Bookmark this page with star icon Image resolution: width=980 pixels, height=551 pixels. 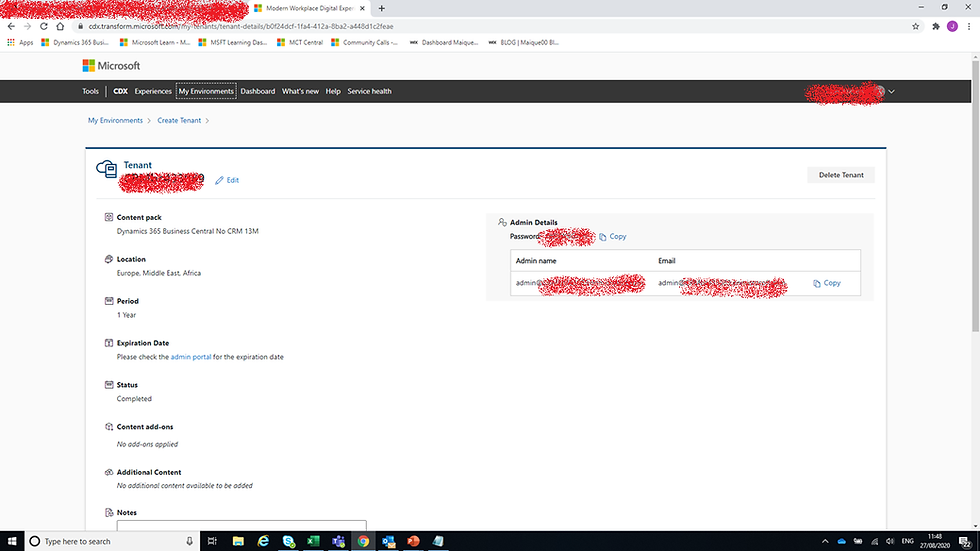[x=916, y=26]
